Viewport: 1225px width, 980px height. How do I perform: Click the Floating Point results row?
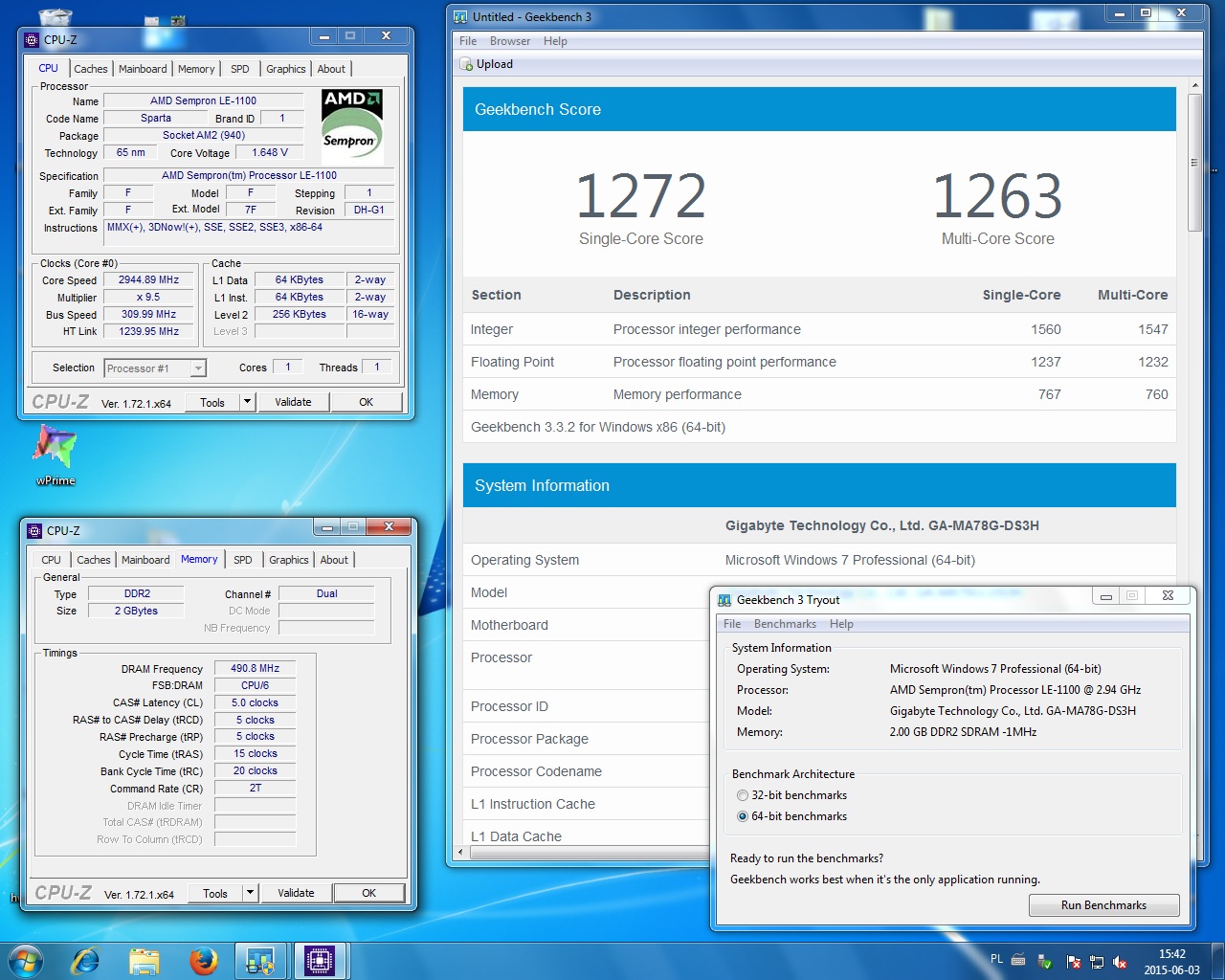tap(819, 362)
